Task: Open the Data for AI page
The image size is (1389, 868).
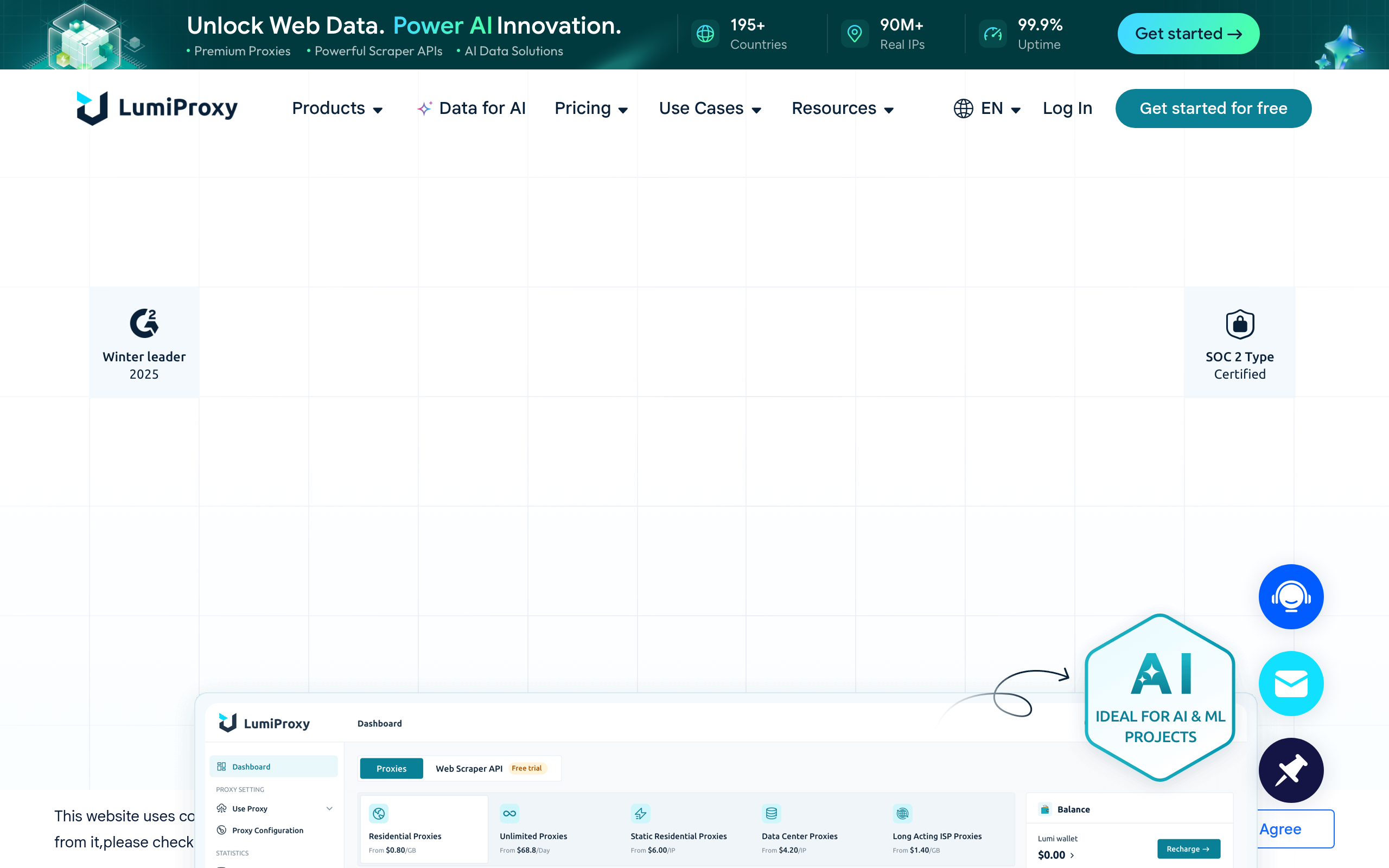Action: [x=471, y=108]
